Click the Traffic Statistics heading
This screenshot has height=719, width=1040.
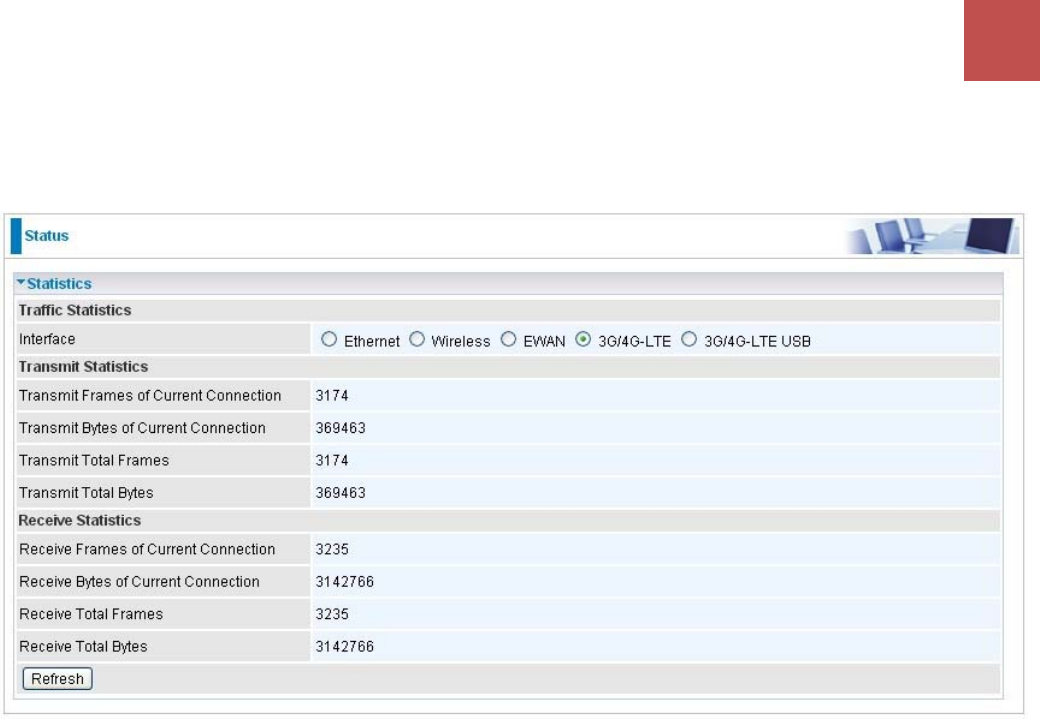(75, 310)
